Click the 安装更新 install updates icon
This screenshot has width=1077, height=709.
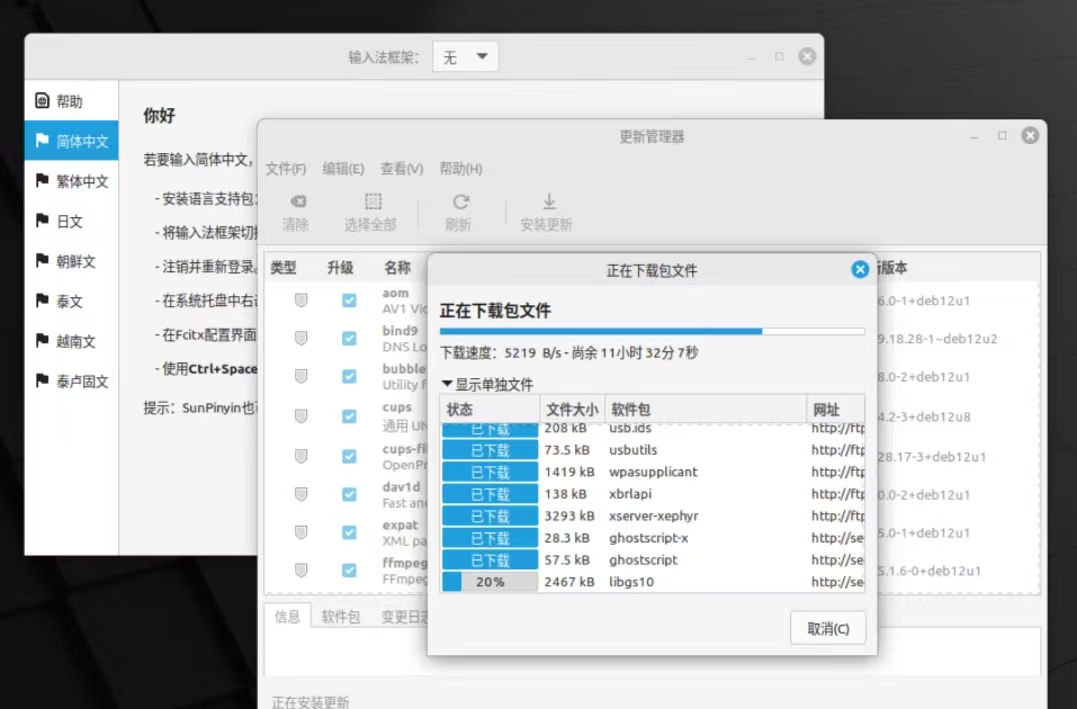coord(549,201)
